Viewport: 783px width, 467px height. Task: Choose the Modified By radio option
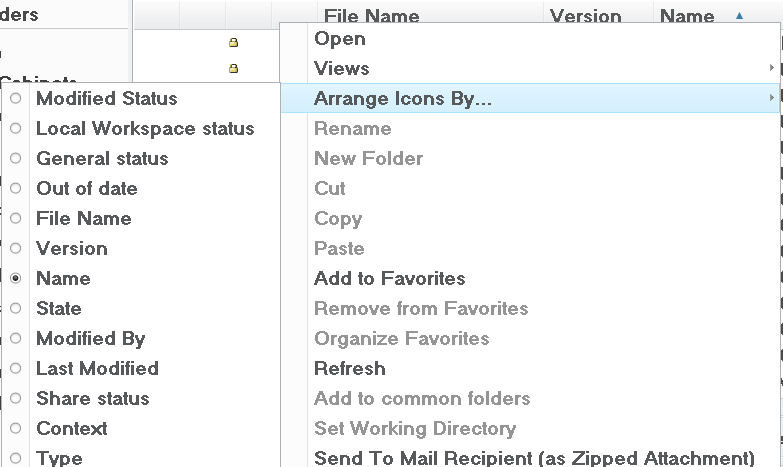point(15,338)
